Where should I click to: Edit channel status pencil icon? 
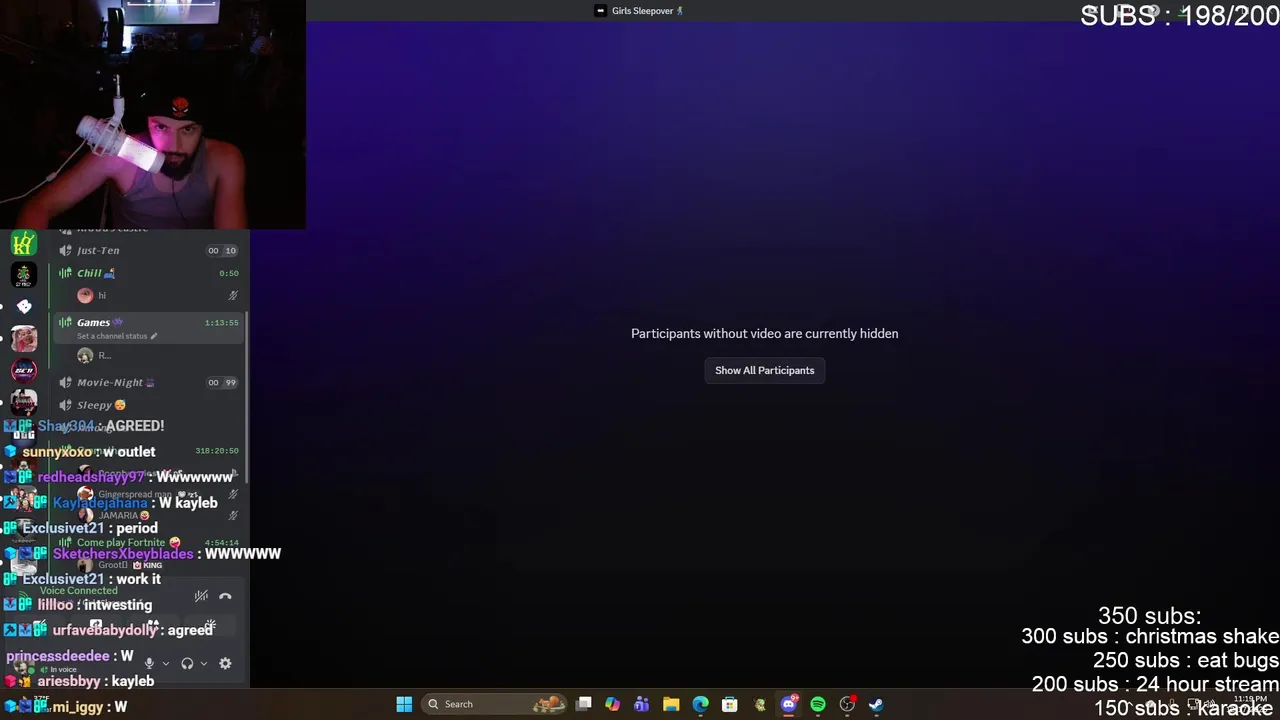coord(153,336)
